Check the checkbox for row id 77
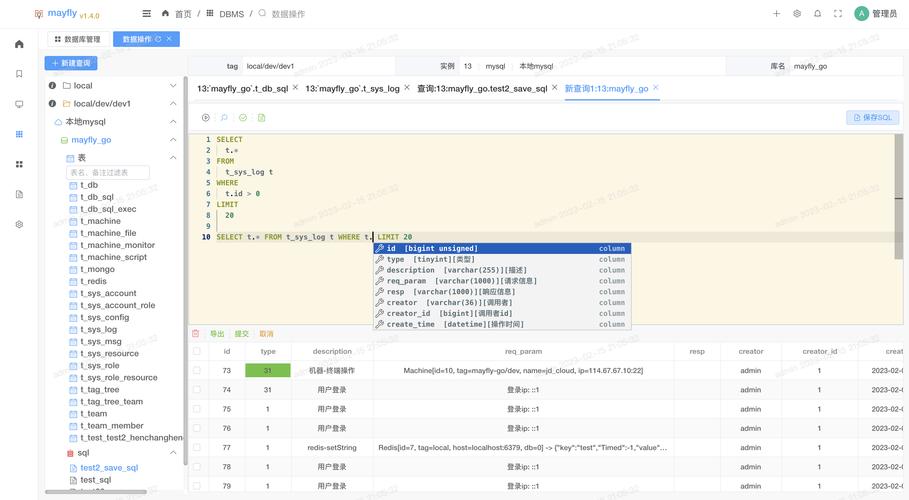909x500 pixels. point(197,447)
